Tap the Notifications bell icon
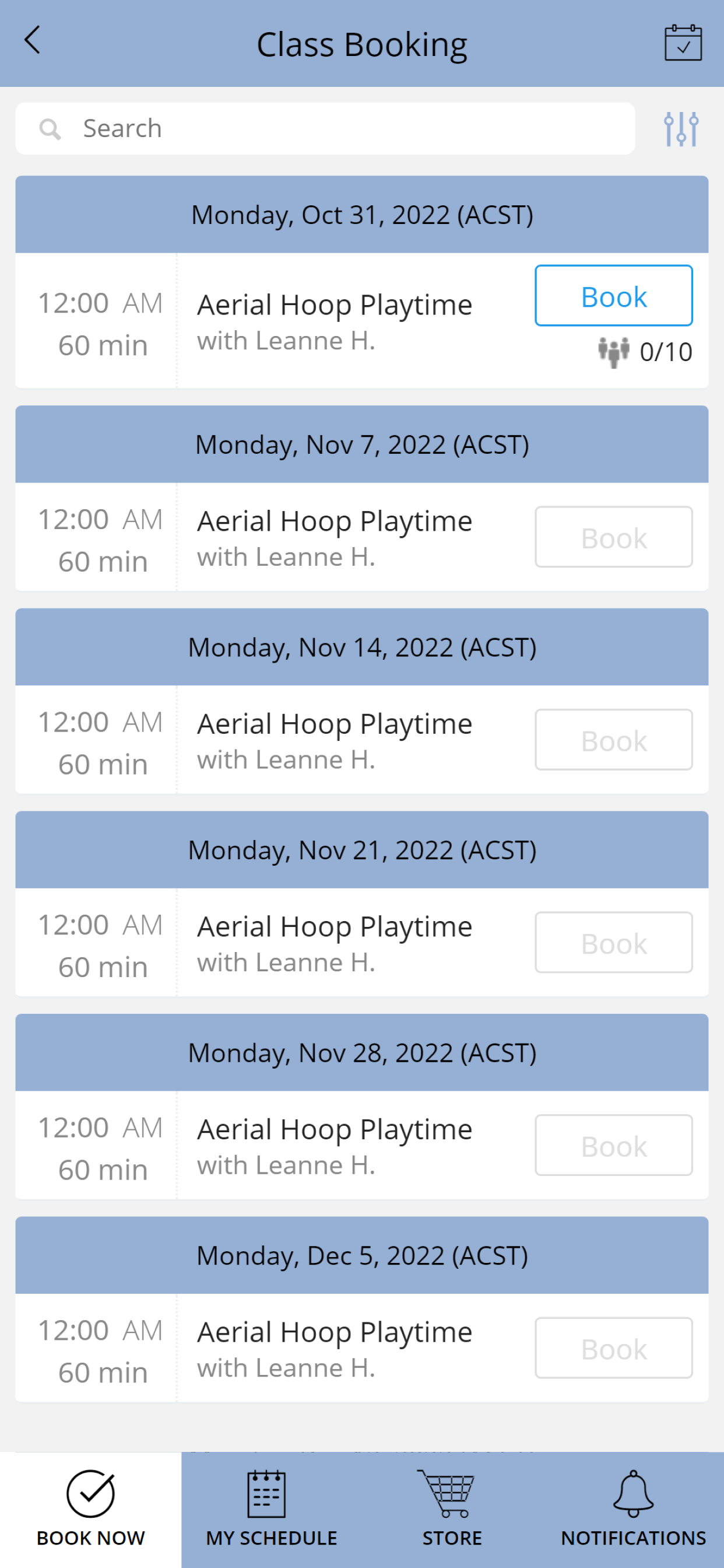Viewport: 724px width, 1568px height. (x=633, y=1493)
